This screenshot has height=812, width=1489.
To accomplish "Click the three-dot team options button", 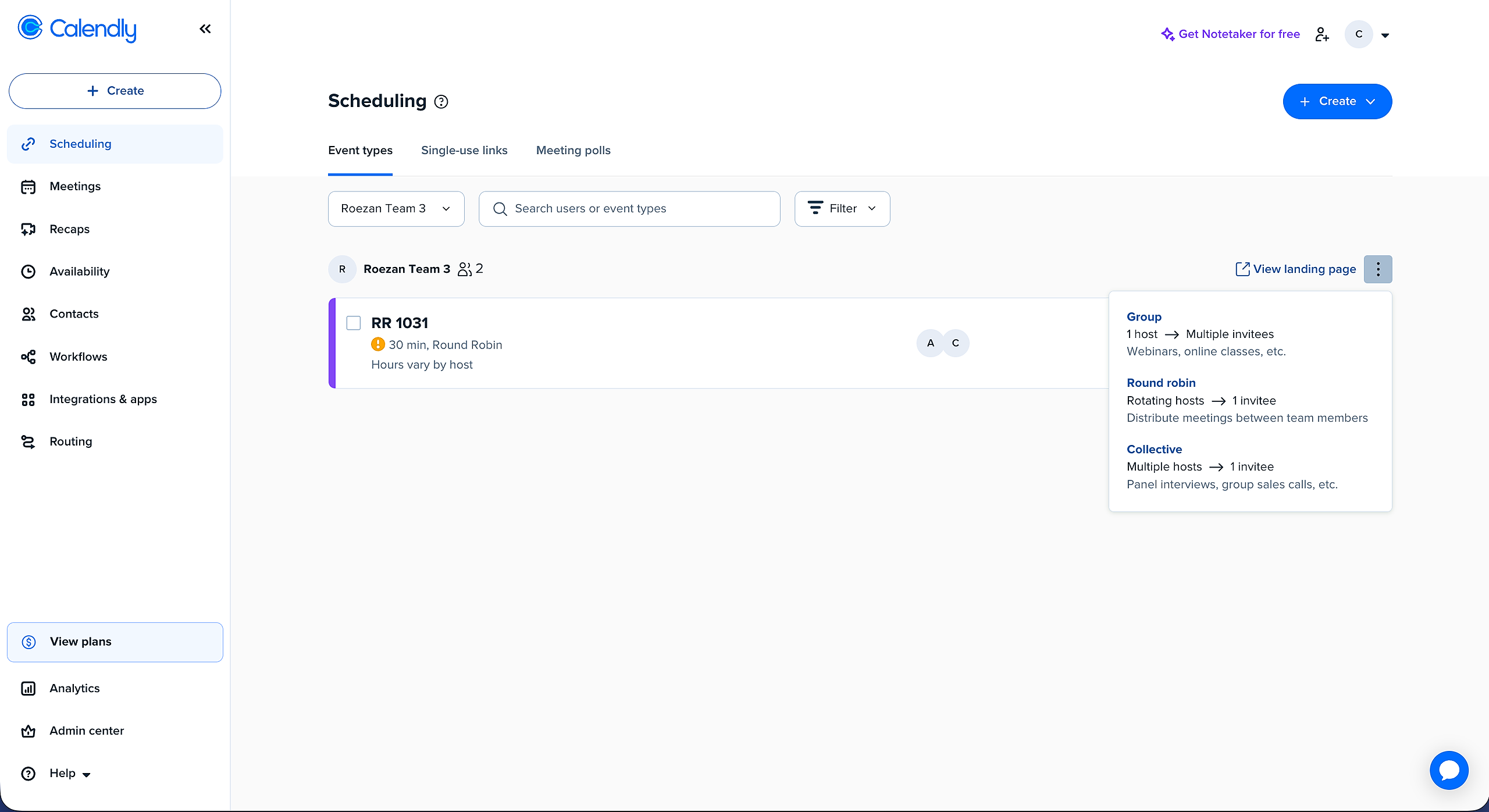I will [1378, 269].
